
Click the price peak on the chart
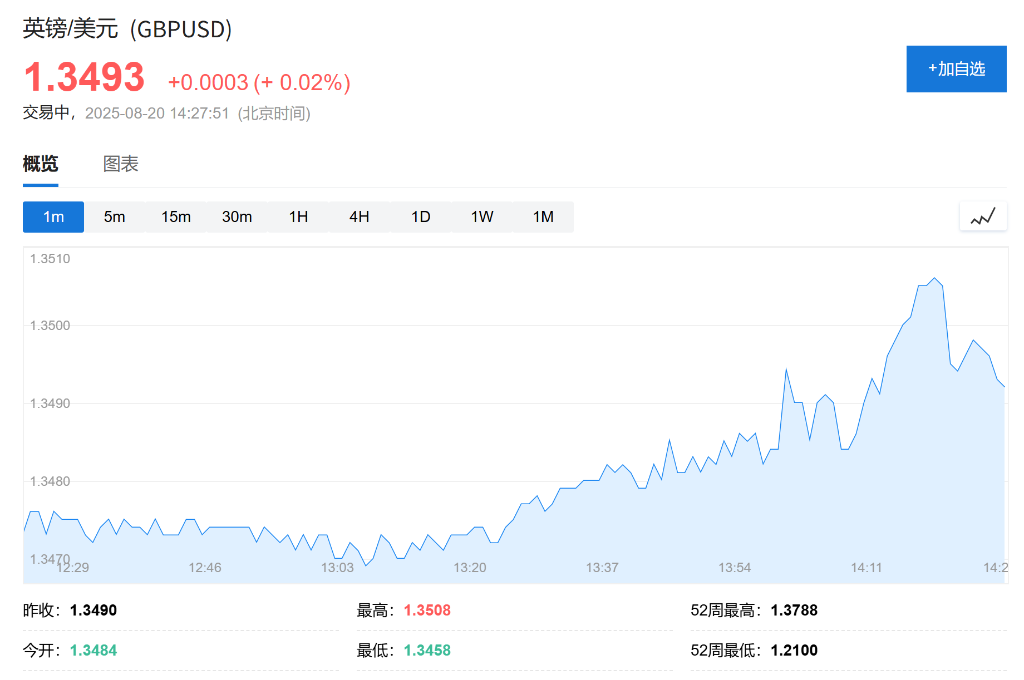[935, 278]
